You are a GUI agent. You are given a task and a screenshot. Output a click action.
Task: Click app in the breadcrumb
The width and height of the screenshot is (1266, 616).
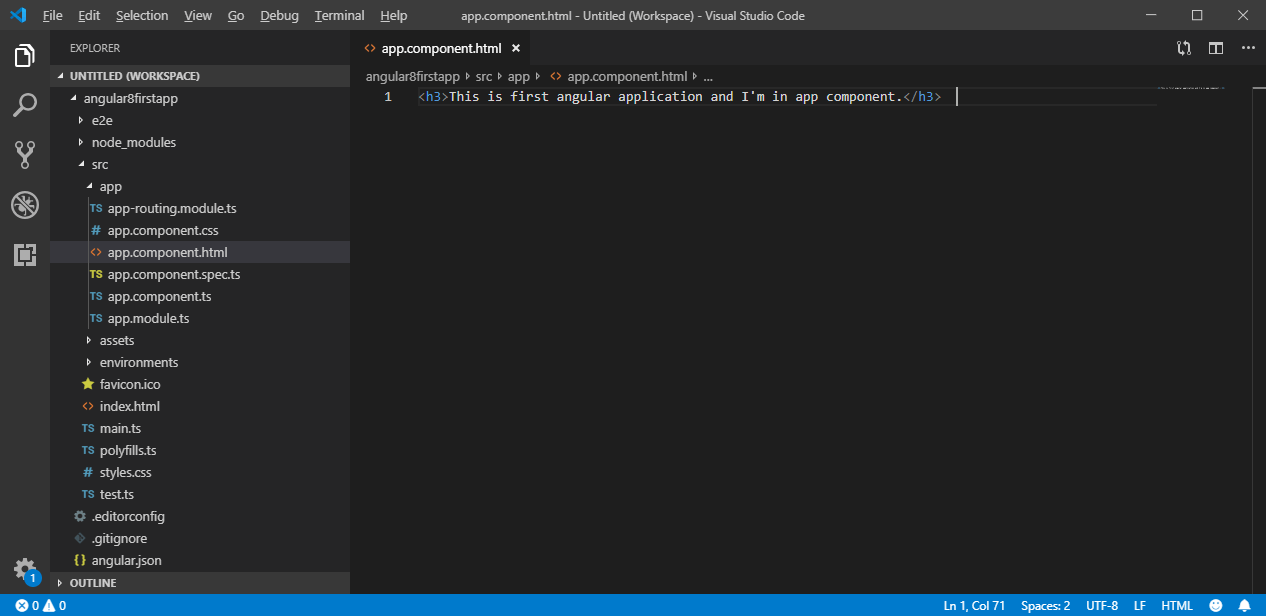(519, 76)
